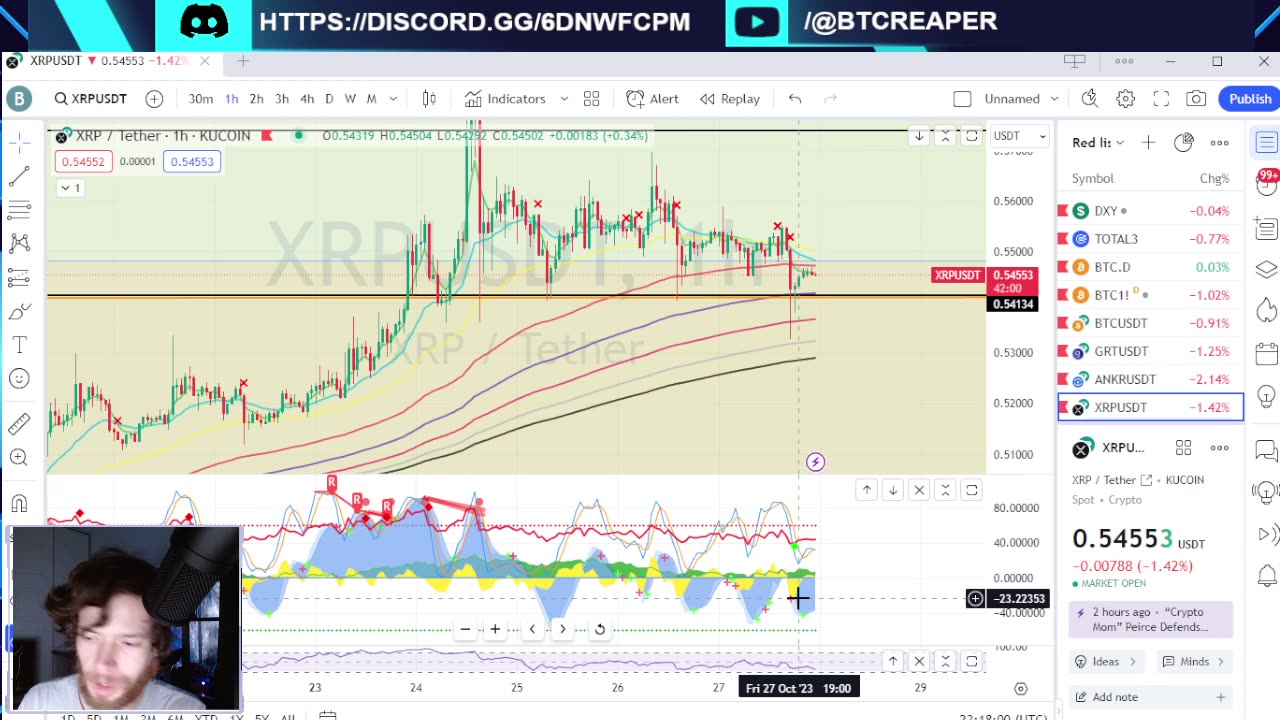This screenshot has width=1280, height=720.
Task: Open the watchlist three-dots more menu
Action: click(x=1219, y=142)
